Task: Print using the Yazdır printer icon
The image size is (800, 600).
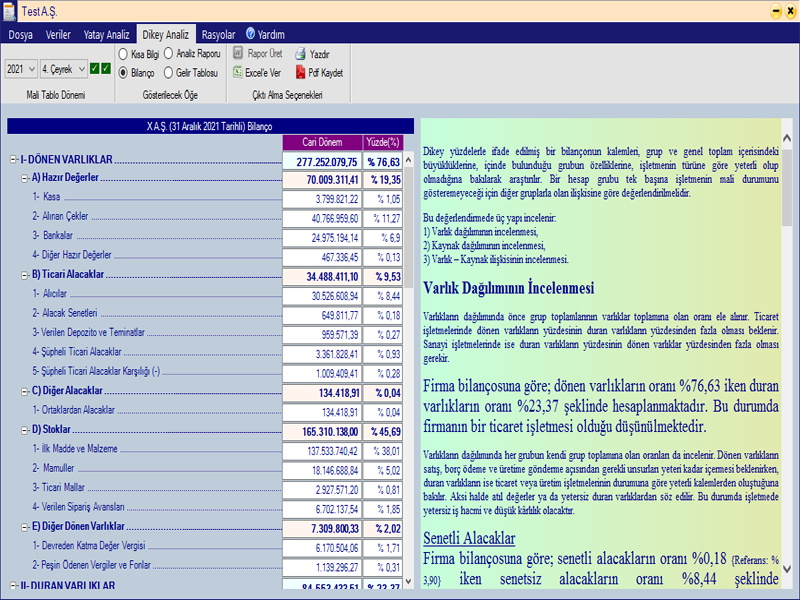Action: [300, 54]
